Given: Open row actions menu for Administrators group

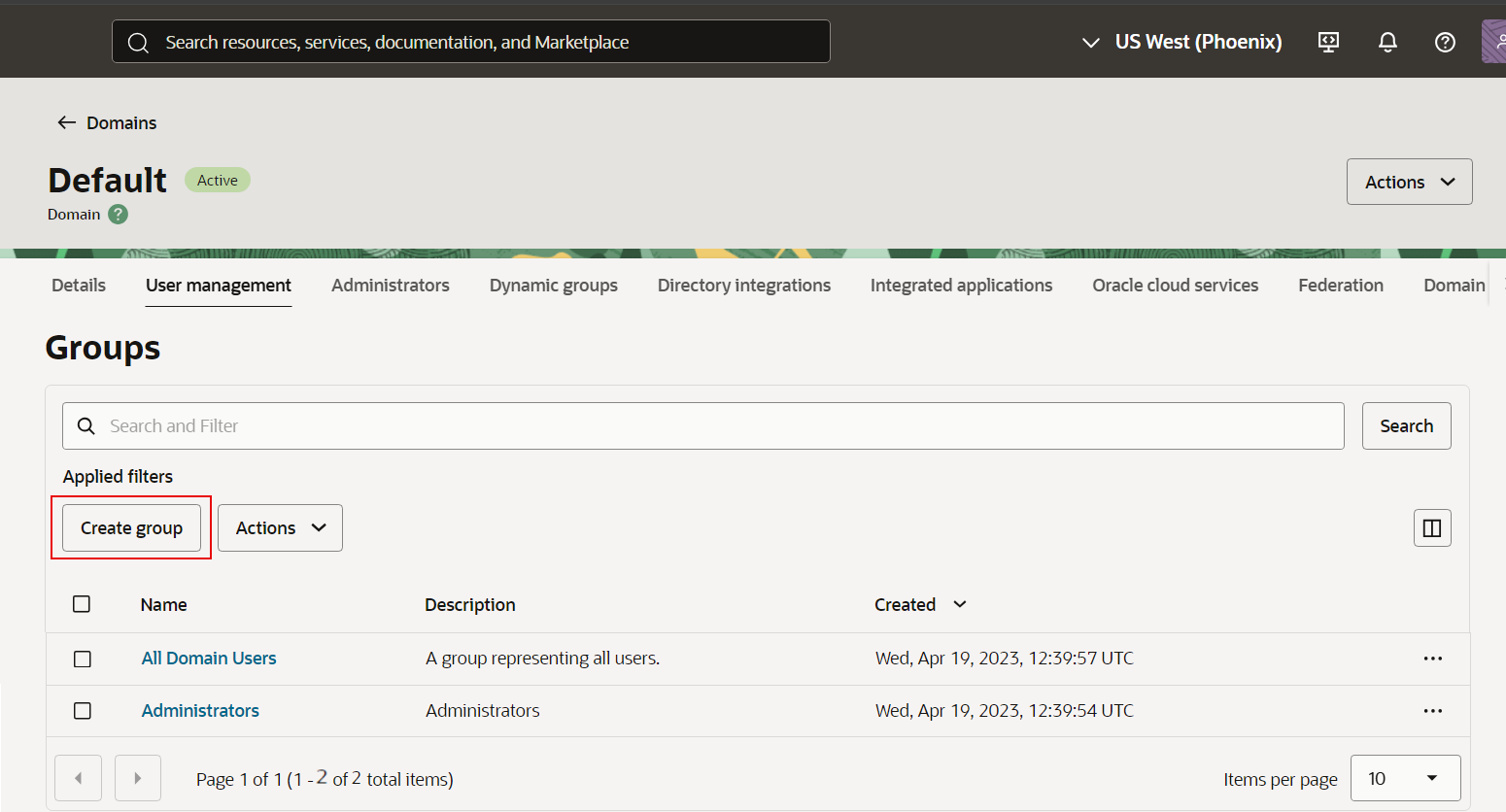Looking at the screenshot, I should pos(1432,711).
